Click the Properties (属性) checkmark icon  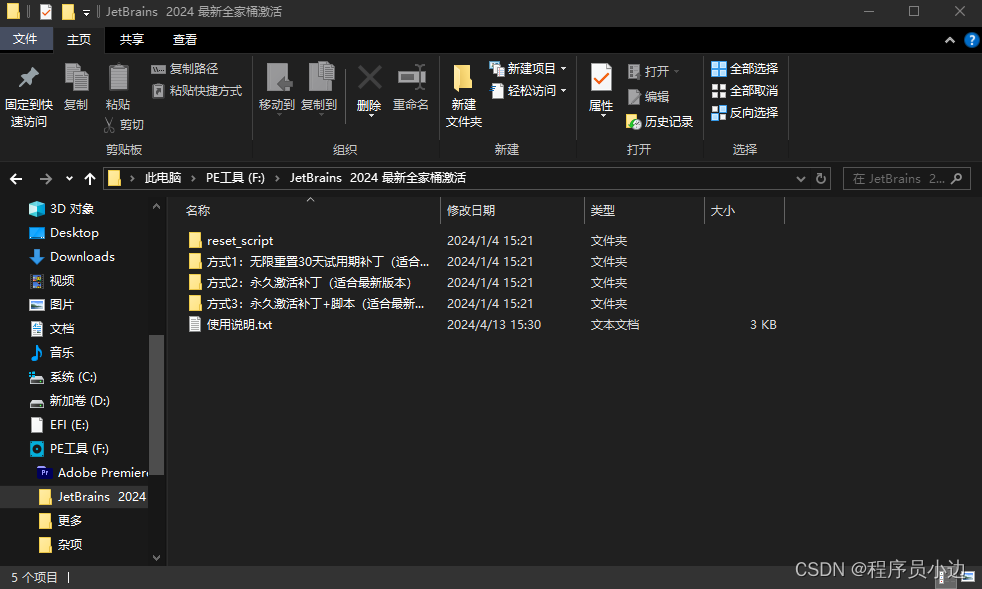click(x=601, y=79)
